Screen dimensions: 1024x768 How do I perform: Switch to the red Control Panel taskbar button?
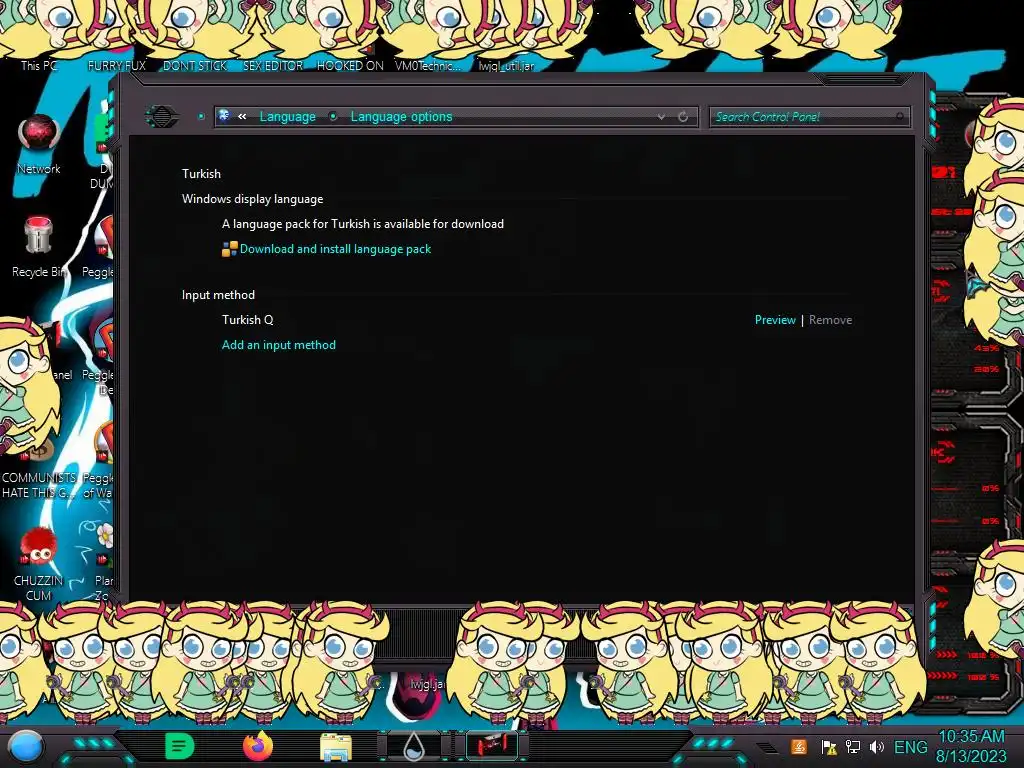point(492,746)
